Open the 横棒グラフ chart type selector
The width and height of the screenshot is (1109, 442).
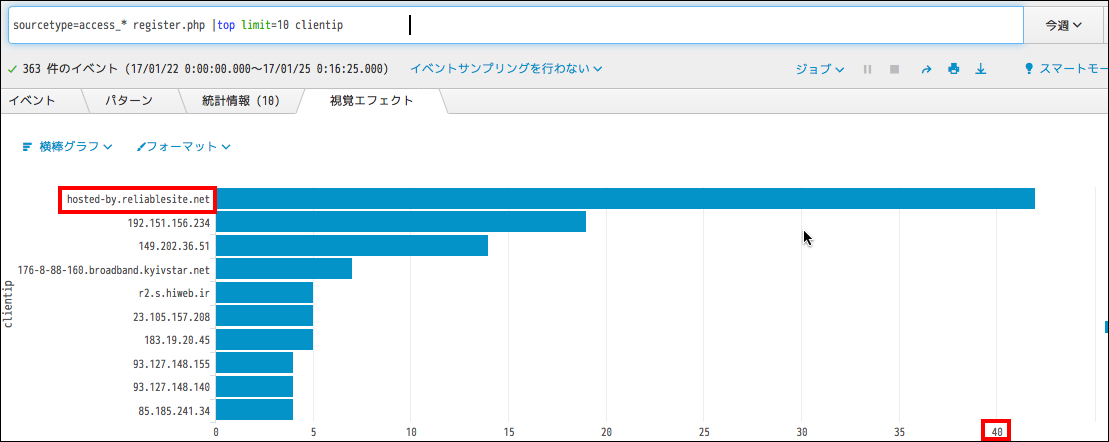click(67, 146)
